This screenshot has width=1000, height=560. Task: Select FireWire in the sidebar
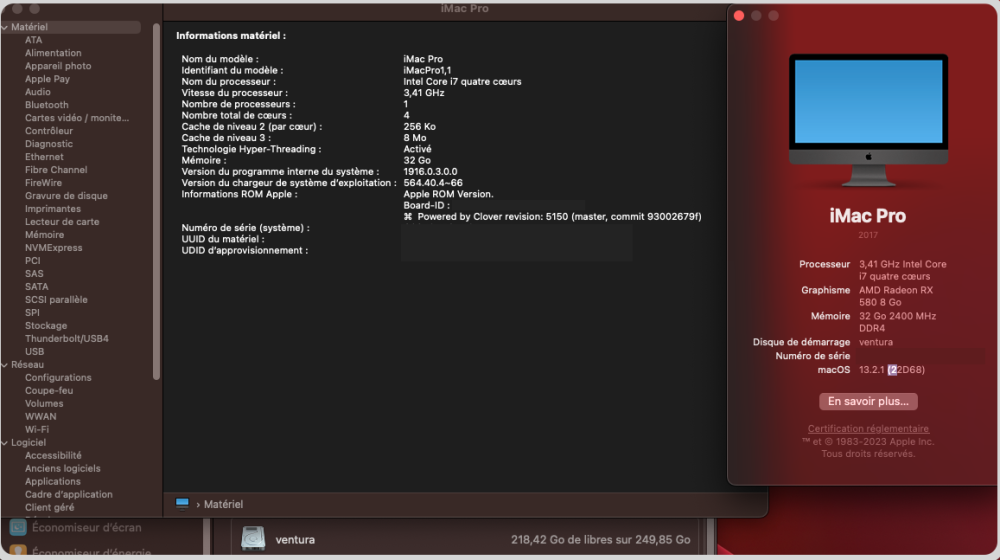[x=43, y=182]
